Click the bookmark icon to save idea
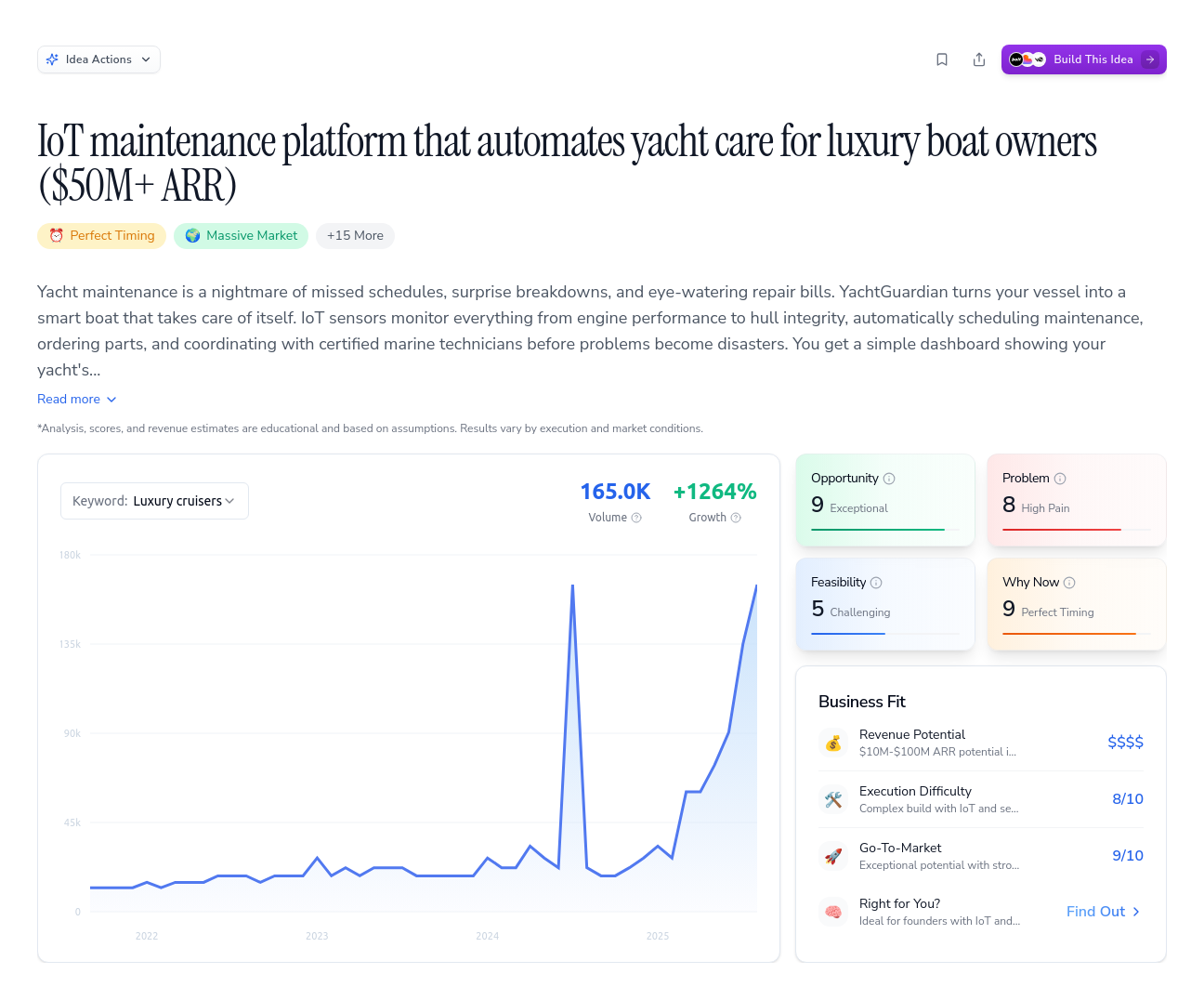The width and height of the screenshot is (1204, 1000). pyautogui.click(x=942, y=59)
